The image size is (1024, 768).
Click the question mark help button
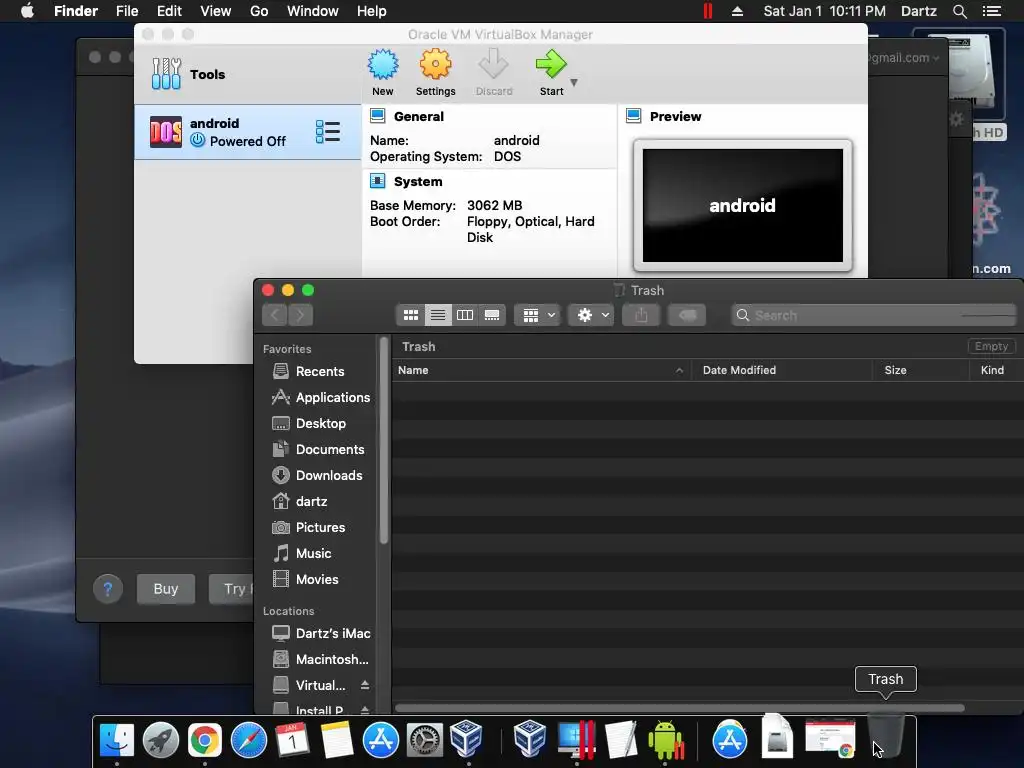click(108, 589)
